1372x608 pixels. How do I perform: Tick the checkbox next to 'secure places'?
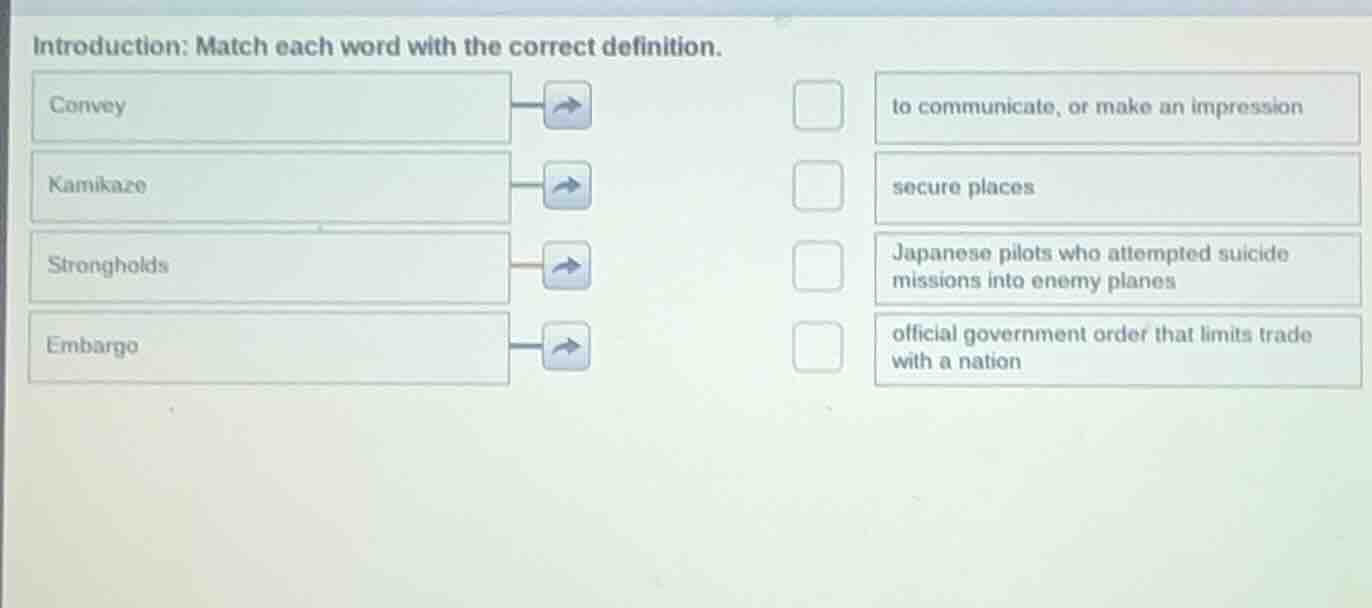pyautogui.click(x=817, y=184)
